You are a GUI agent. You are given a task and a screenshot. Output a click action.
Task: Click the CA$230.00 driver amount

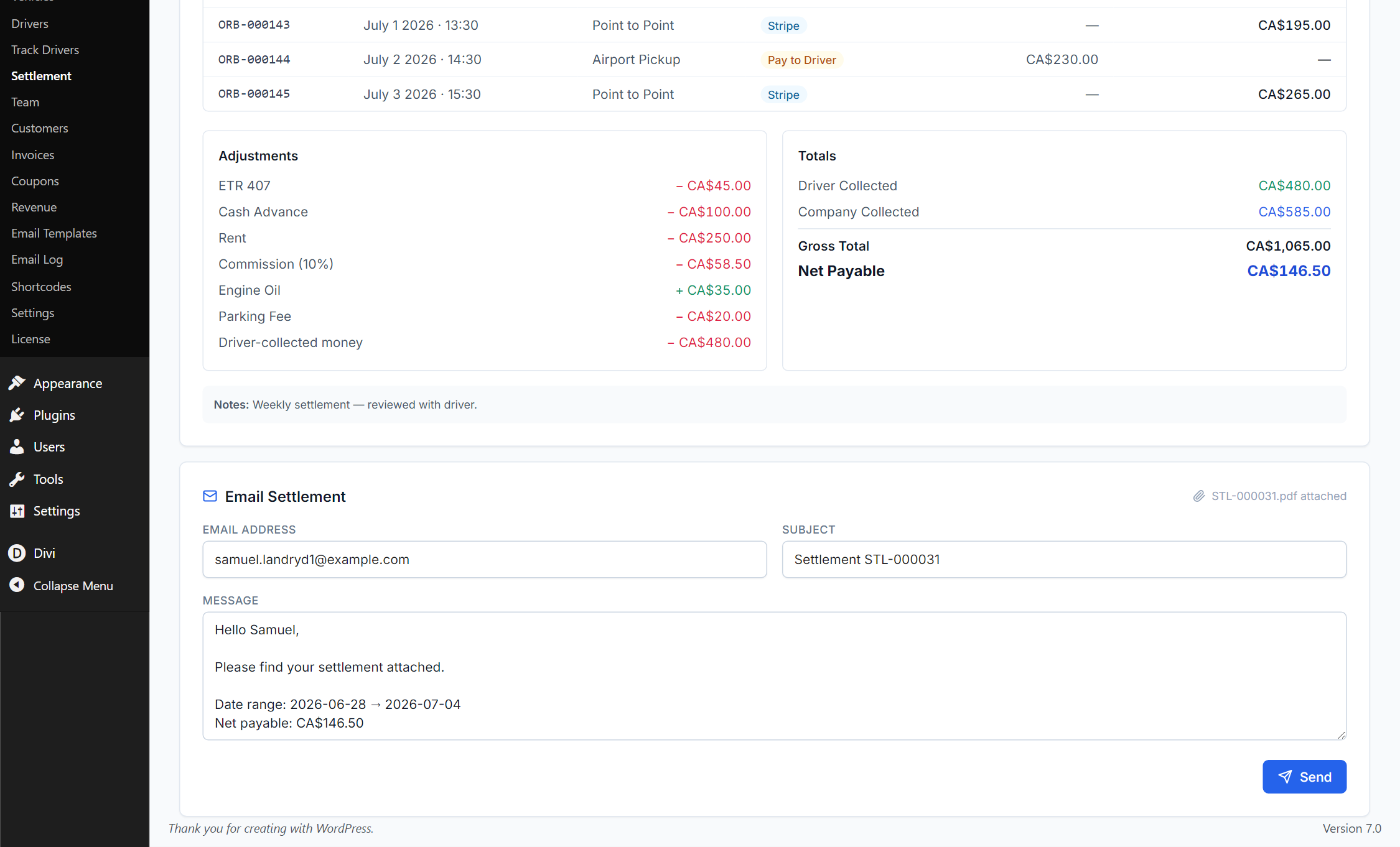click(1062, 60)
